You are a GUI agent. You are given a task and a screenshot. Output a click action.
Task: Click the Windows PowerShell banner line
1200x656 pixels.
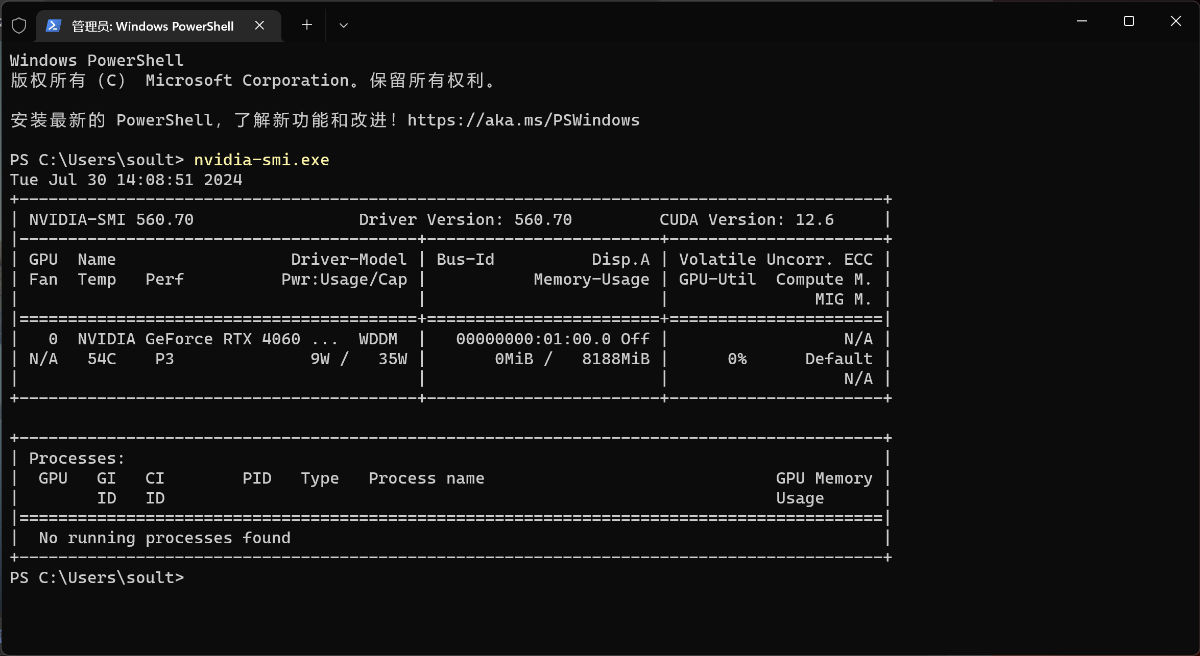[x=97, y=61]
